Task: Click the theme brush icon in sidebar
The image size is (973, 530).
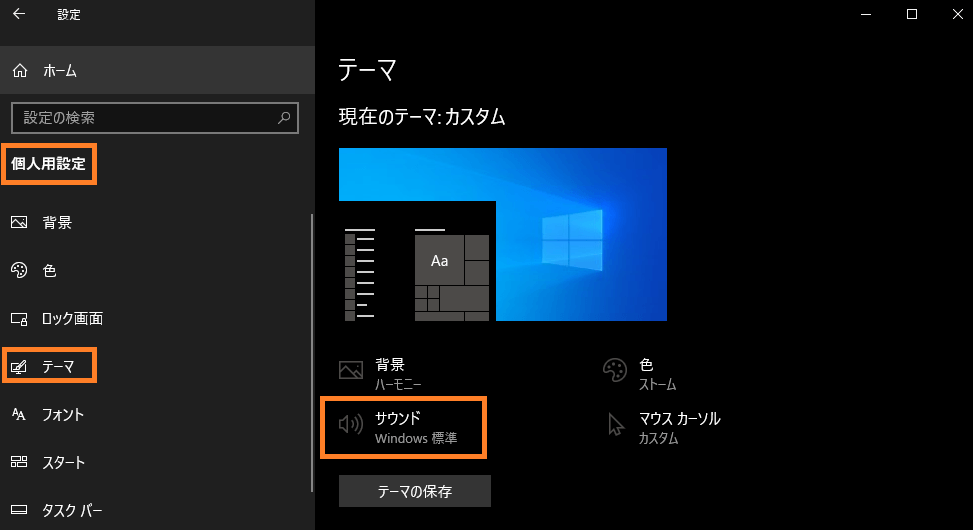Action: (x=19, y=367)
